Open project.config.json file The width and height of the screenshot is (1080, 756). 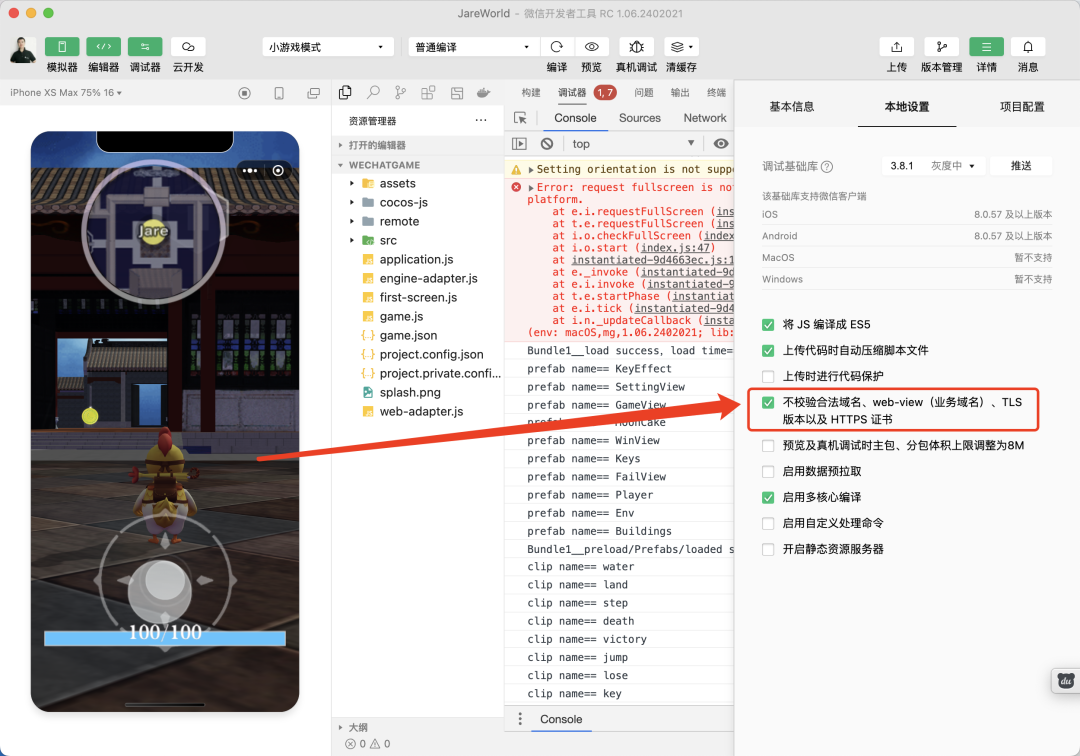431,354
